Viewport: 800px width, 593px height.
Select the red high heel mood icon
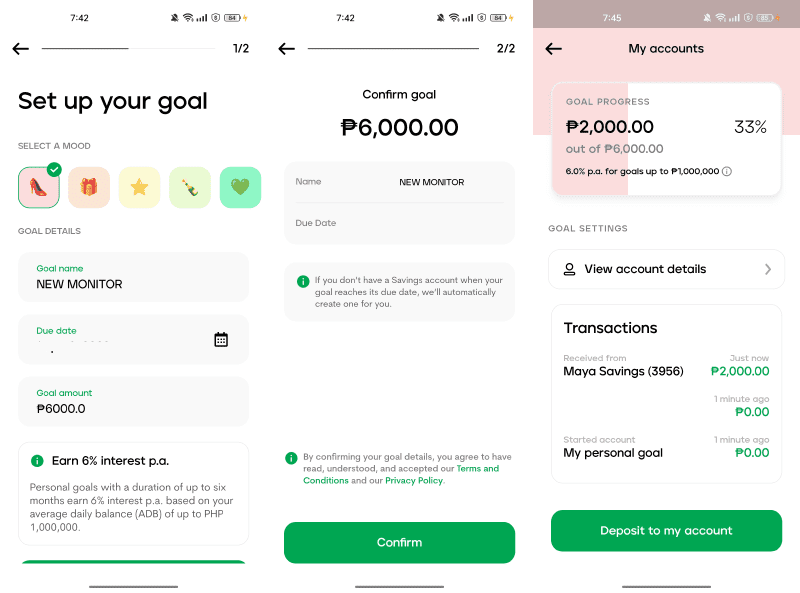(39, 187)
